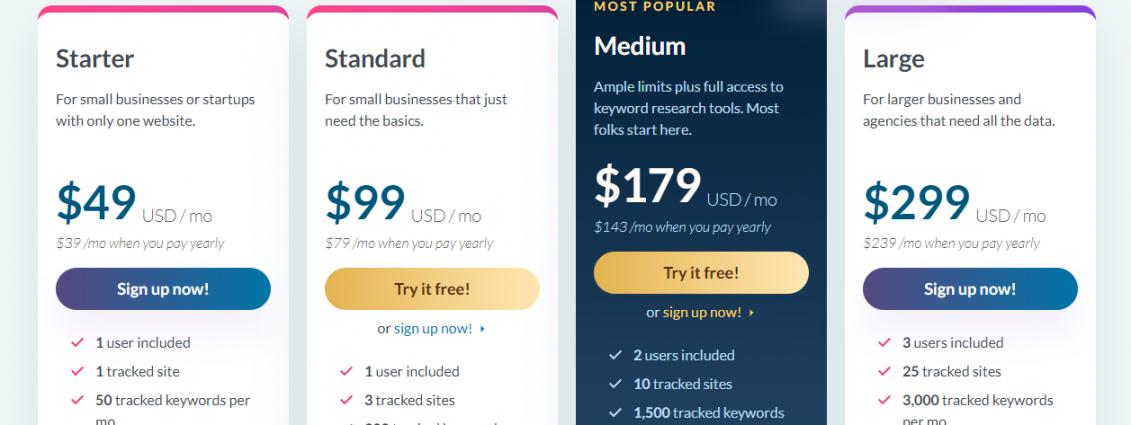
Task: Click Try it free in the Medium plan
Action: (x=701, y=273)
